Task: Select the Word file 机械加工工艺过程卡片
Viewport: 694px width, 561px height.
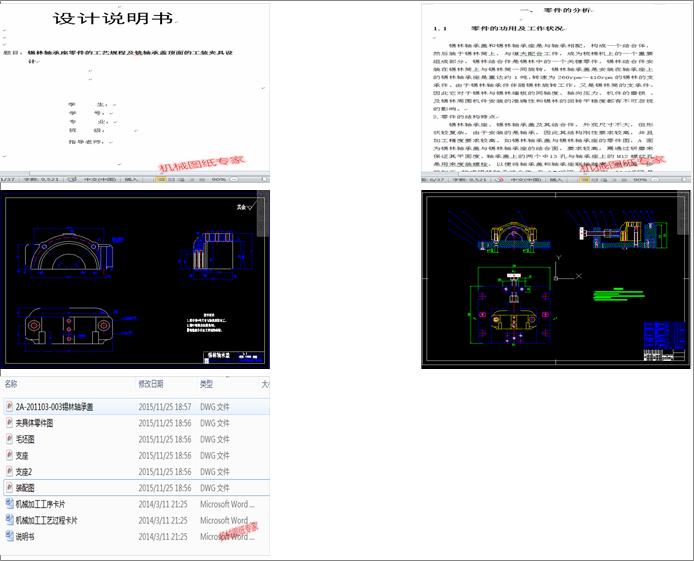Action: coord(136,520)
